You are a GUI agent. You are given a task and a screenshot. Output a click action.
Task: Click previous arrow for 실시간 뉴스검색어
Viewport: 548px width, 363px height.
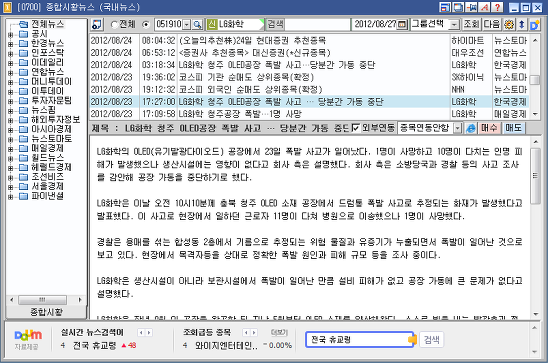141,333
